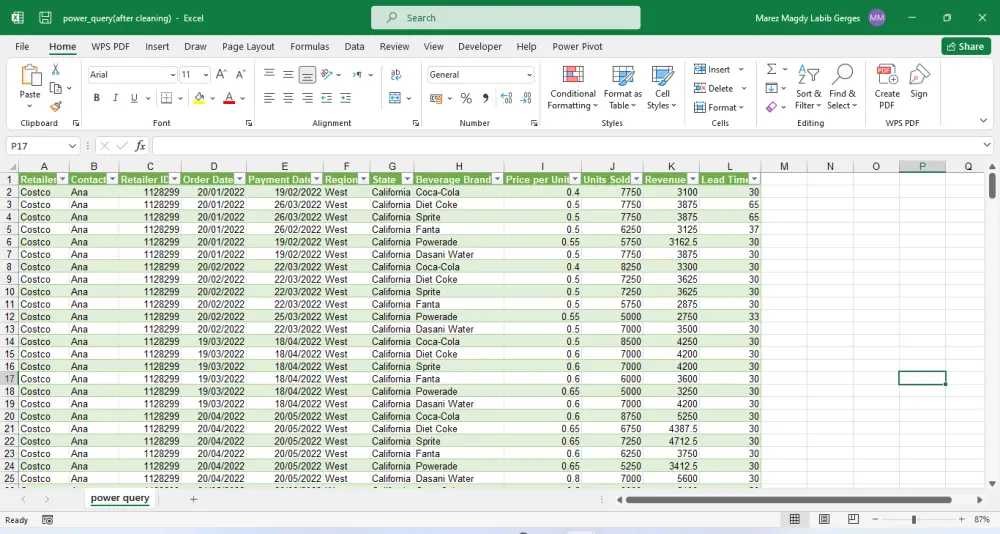
Task: Open the State column filter dropdown
Action: point(407,179)
